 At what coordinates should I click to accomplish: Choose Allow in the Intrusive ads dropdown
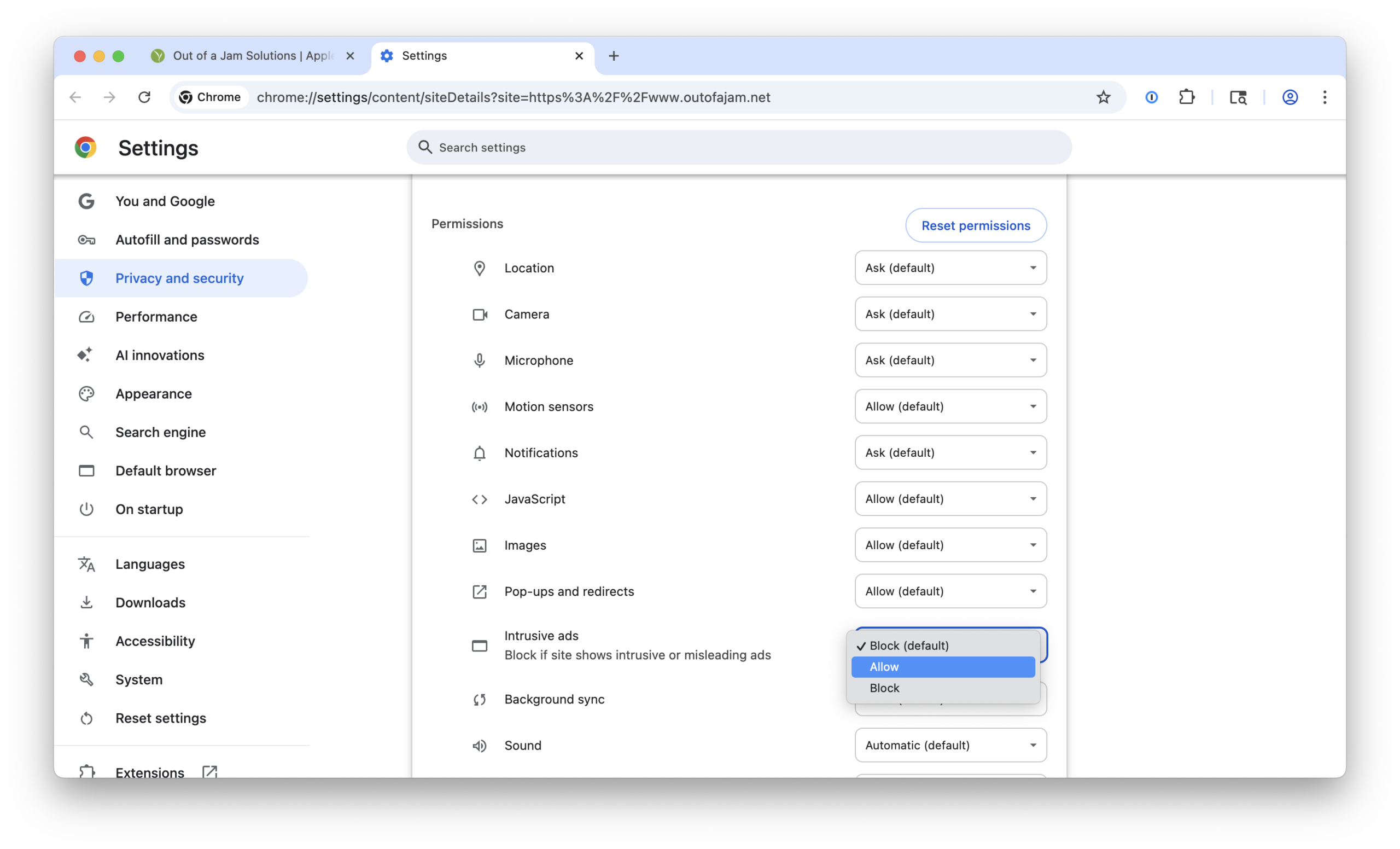(x=943, y=667)
